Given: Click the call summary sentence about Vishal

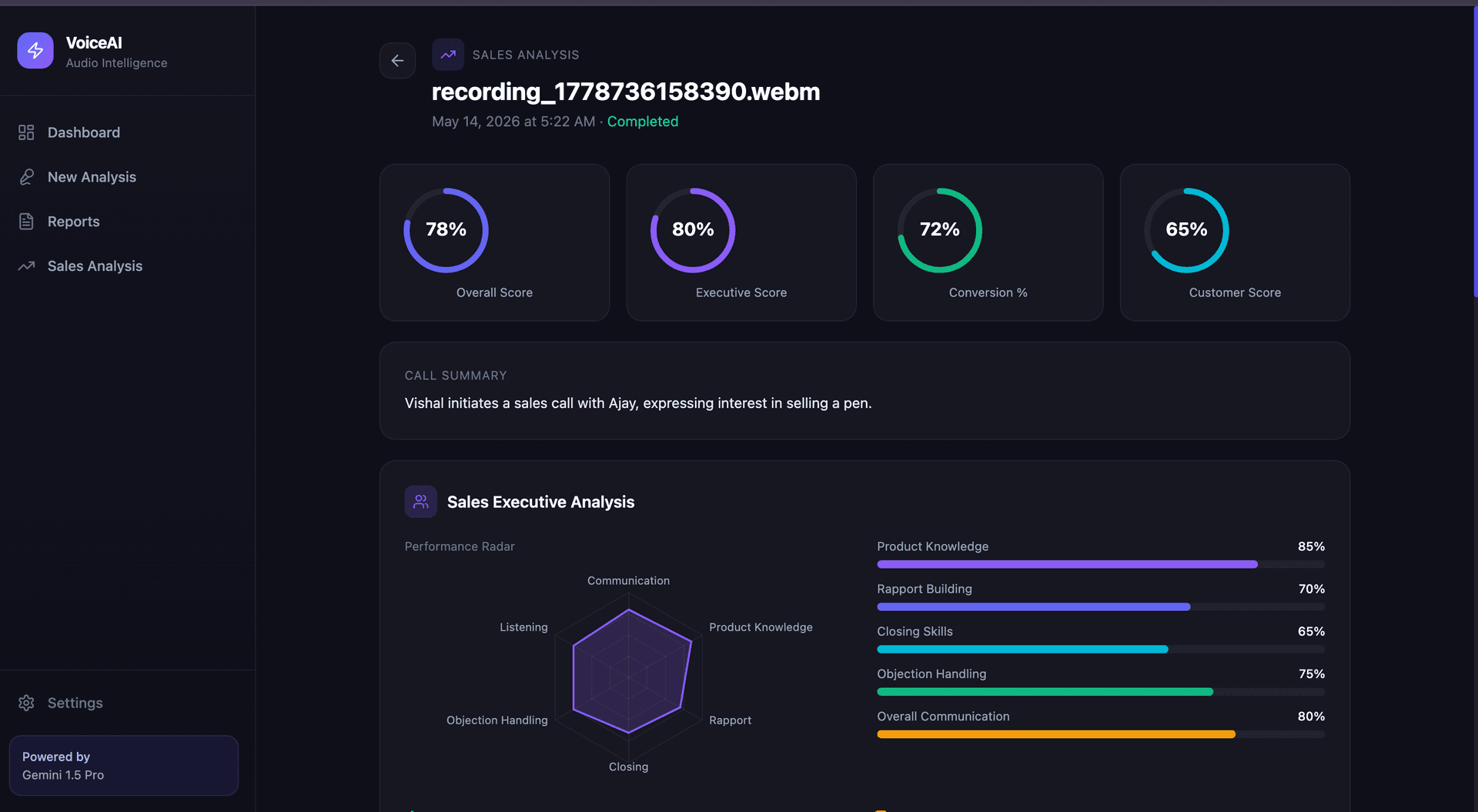Looking at the screenshot, I should (638, 403).
